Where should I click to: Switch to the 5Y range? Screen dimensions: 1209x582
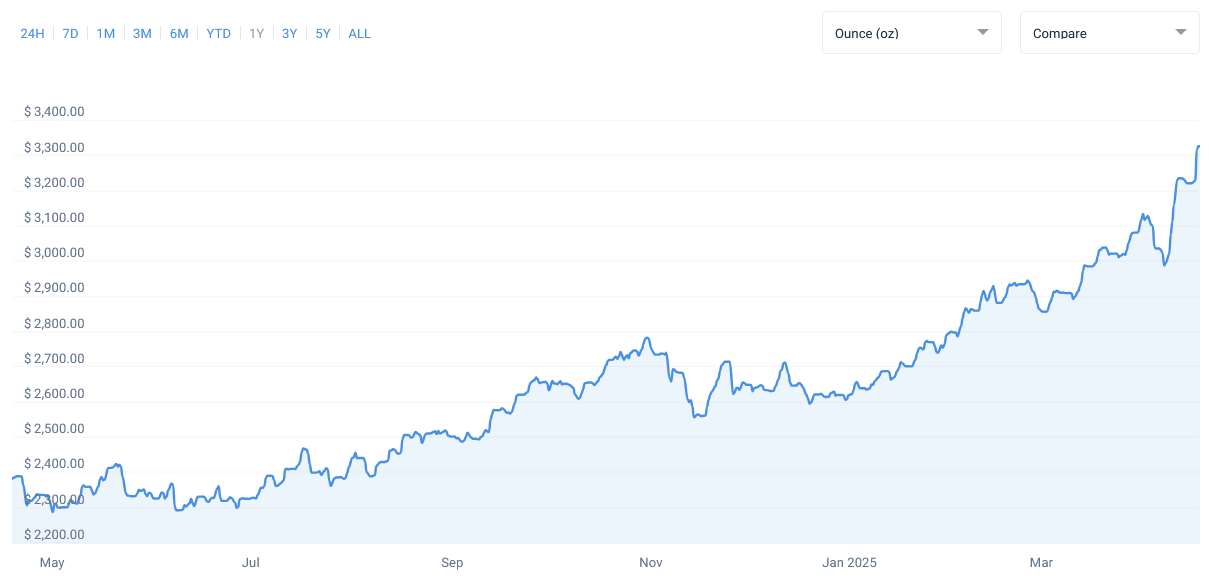pos(322,33)
